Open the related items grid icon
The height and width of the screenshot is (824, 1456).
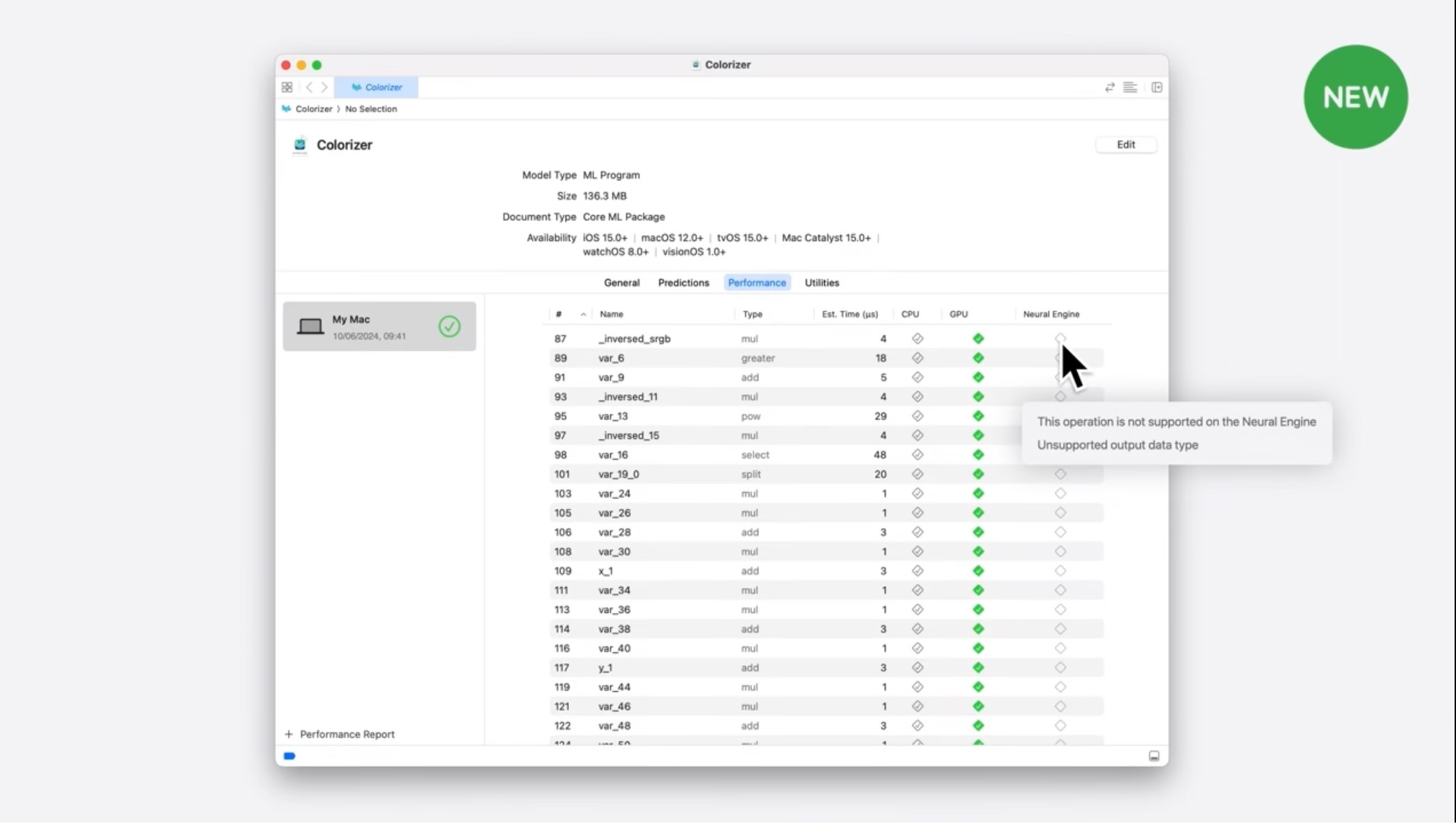tap(287, 87)
